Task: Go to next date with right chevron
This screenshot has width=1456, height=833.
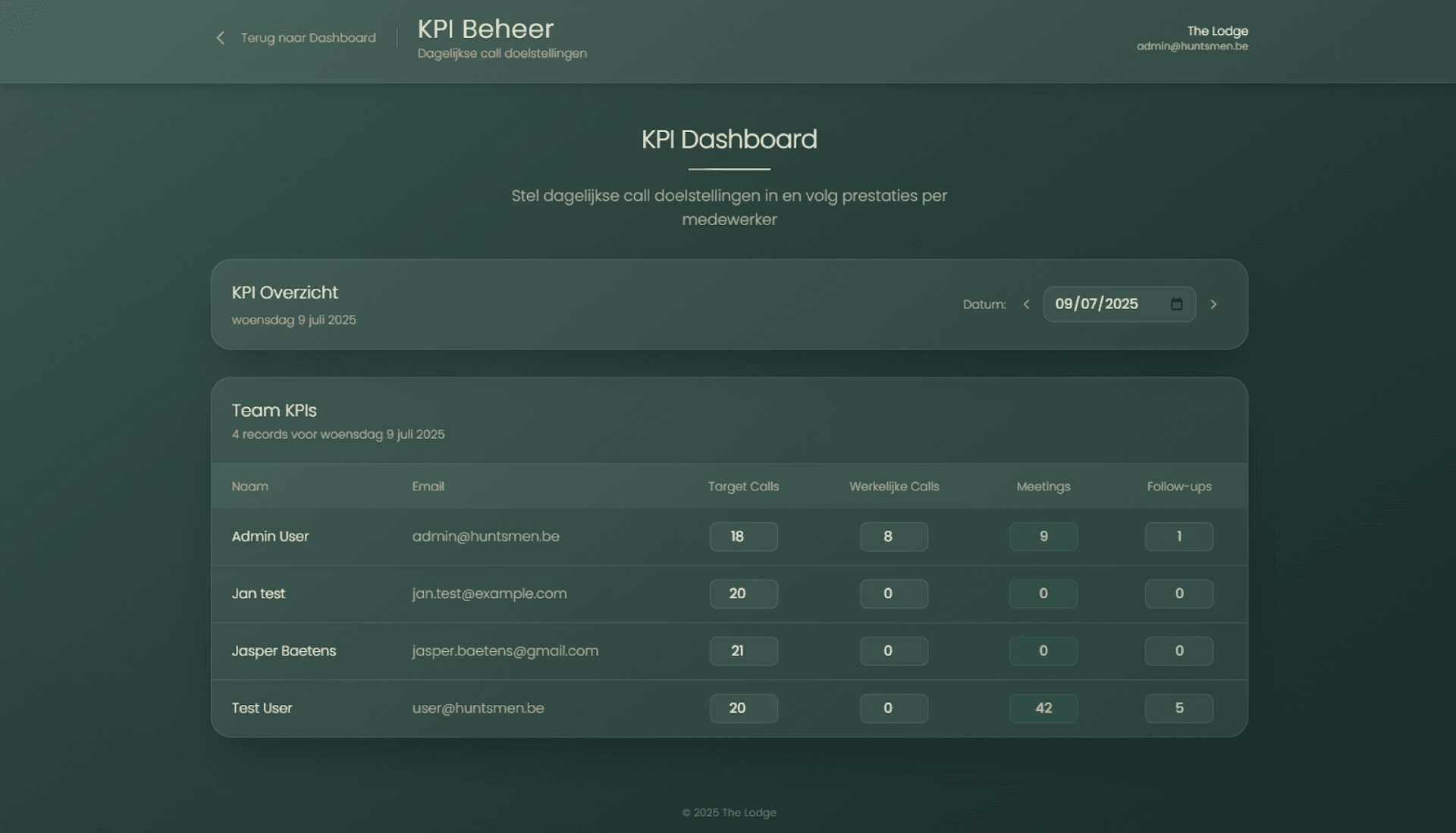Action: (x=1213, y=304)
